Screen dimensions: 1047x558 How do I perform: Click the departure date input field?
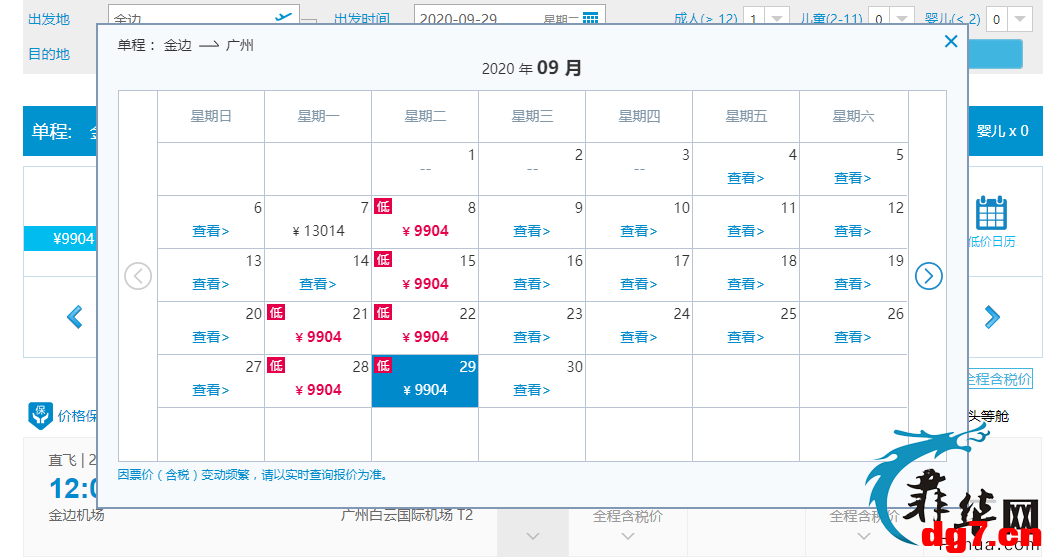click(x=509, y=19)
